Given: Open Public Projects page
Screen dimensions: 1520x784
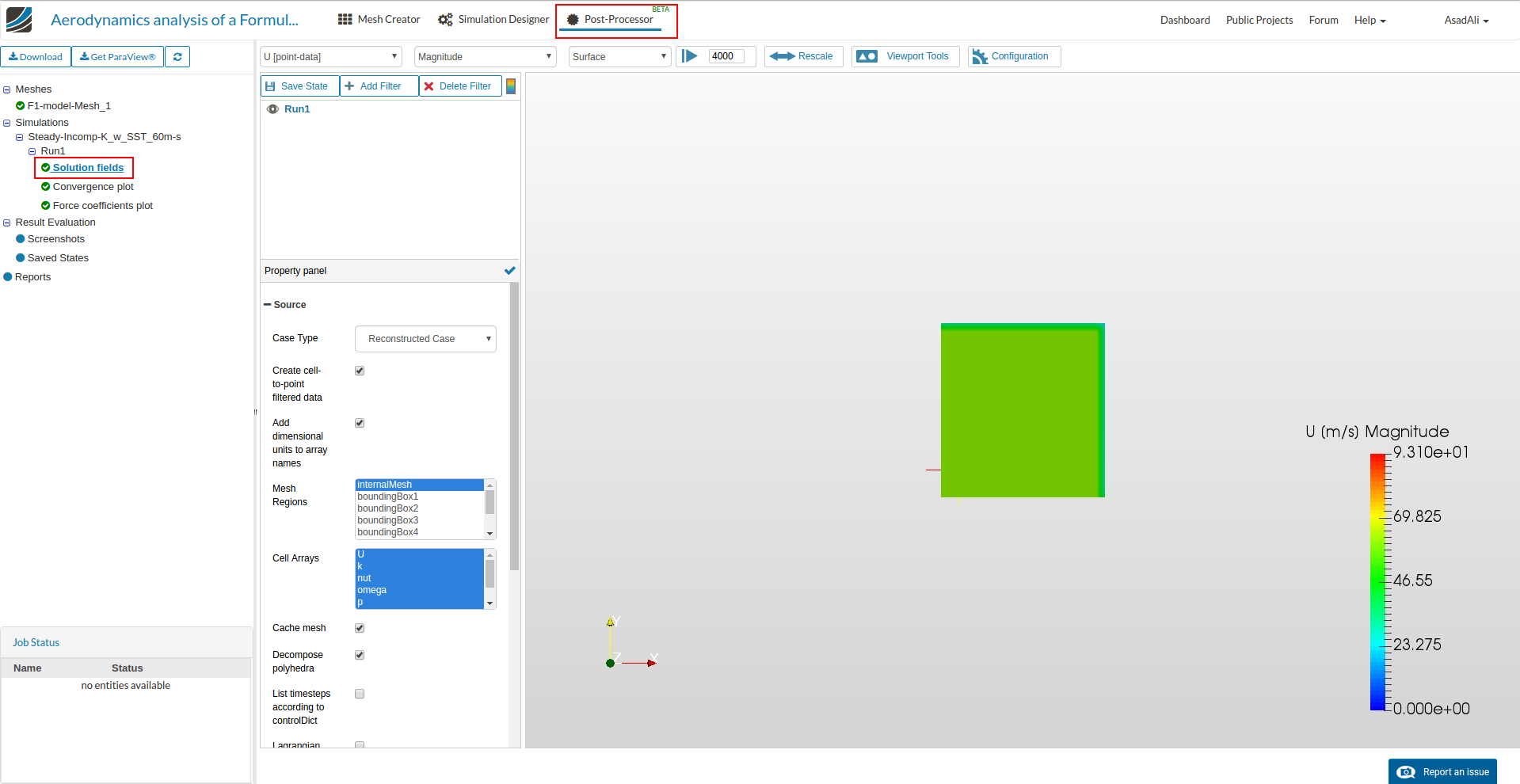Looking at the screenshot, I should [1259, 21].
